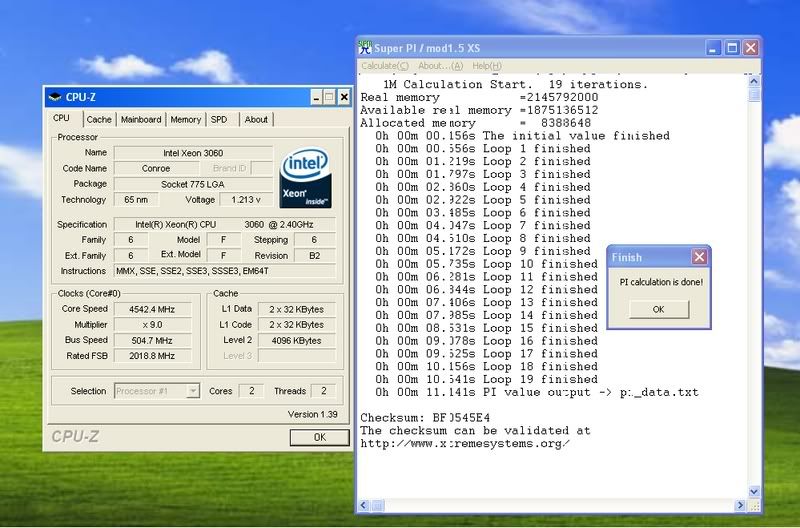Click the Real memory line in Super PI

(x=479, y=97)
